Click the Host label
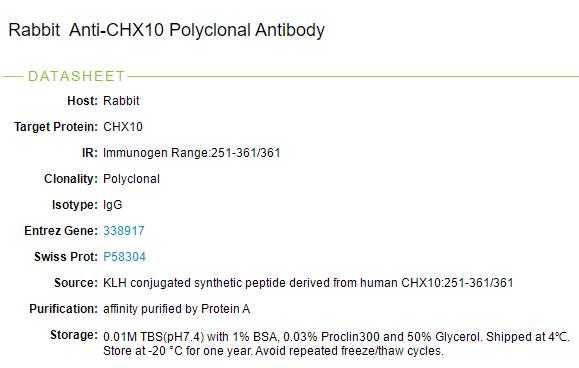The height and width of the screenshot is (368, 579). [82, 100]
